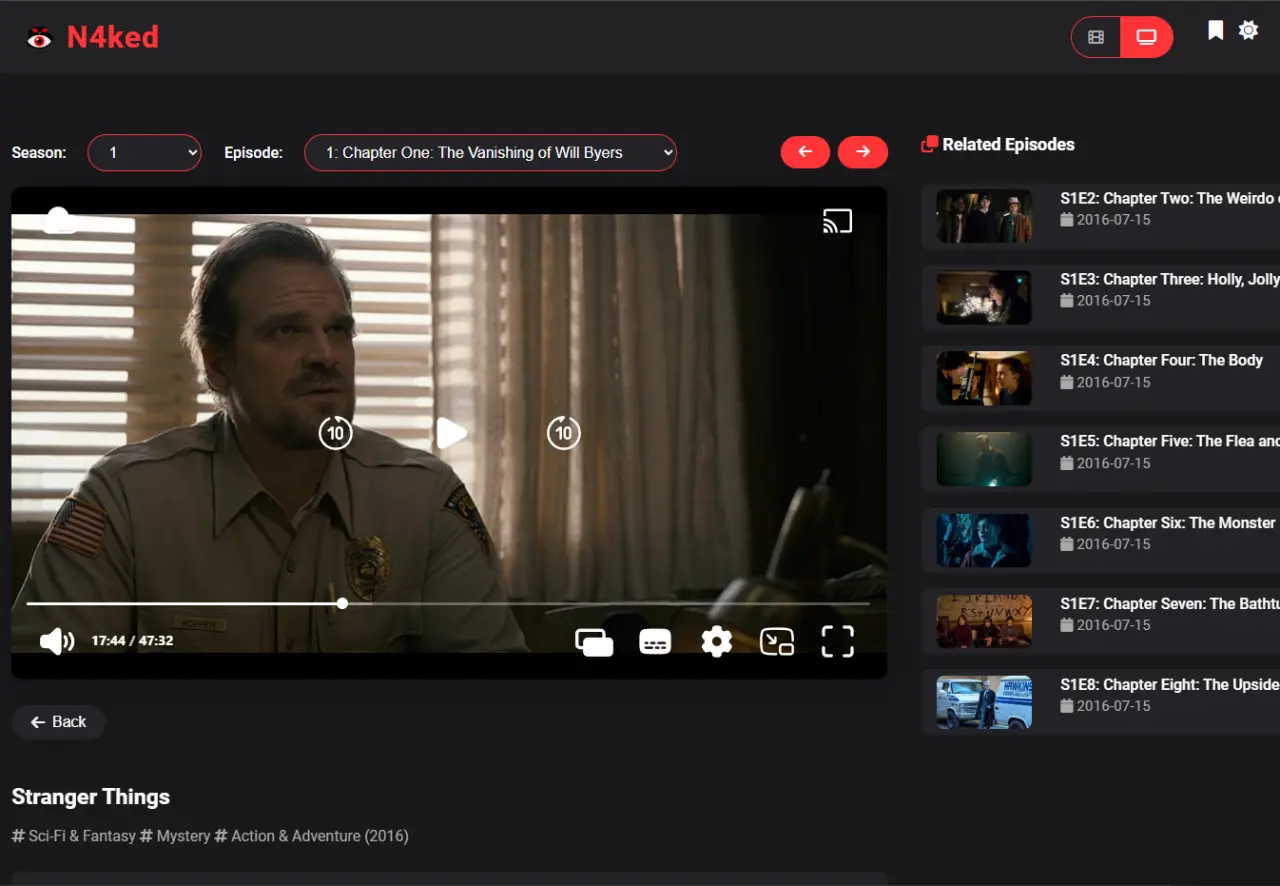Click the S1E3 episode thumbnail

(984, 297)
